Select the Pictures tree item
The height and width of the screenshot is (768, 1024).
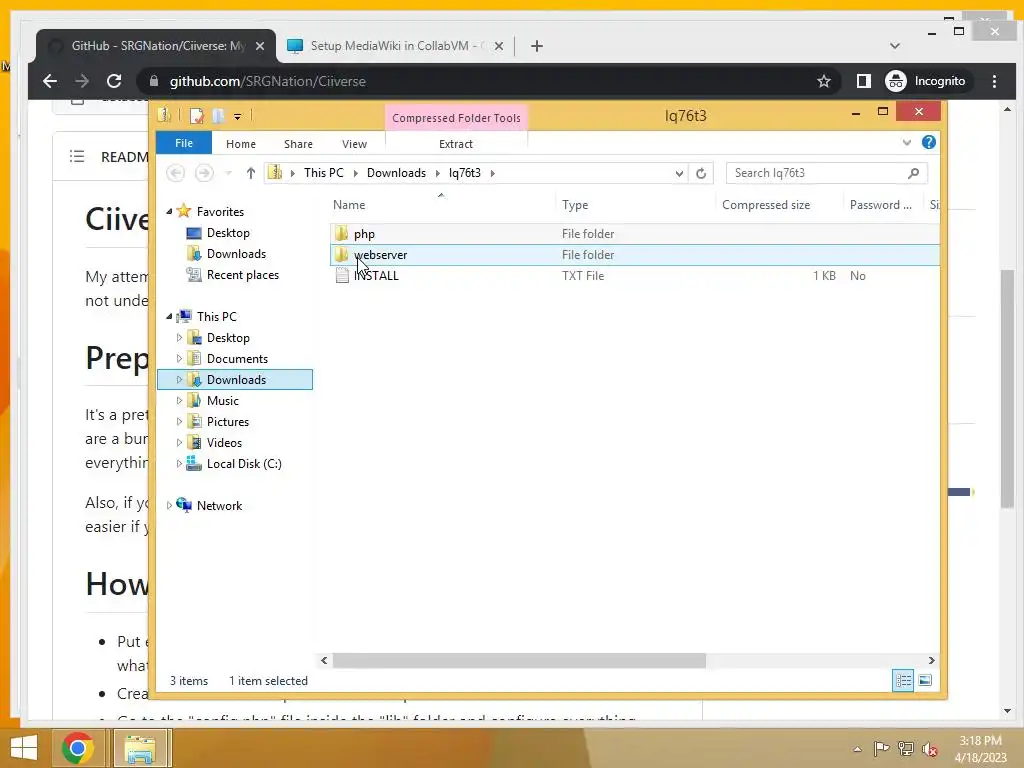pos(227,422)
